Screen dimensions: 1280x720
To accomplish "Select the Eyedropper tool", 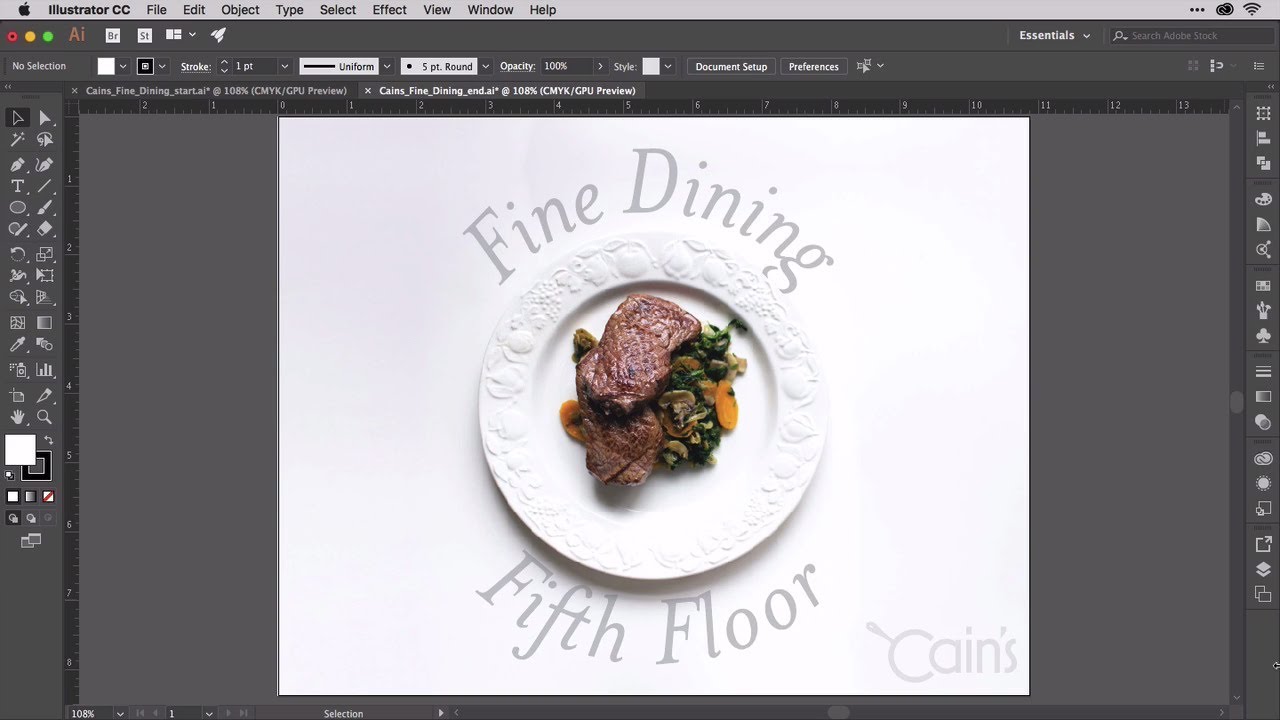I will click(17, 345).
